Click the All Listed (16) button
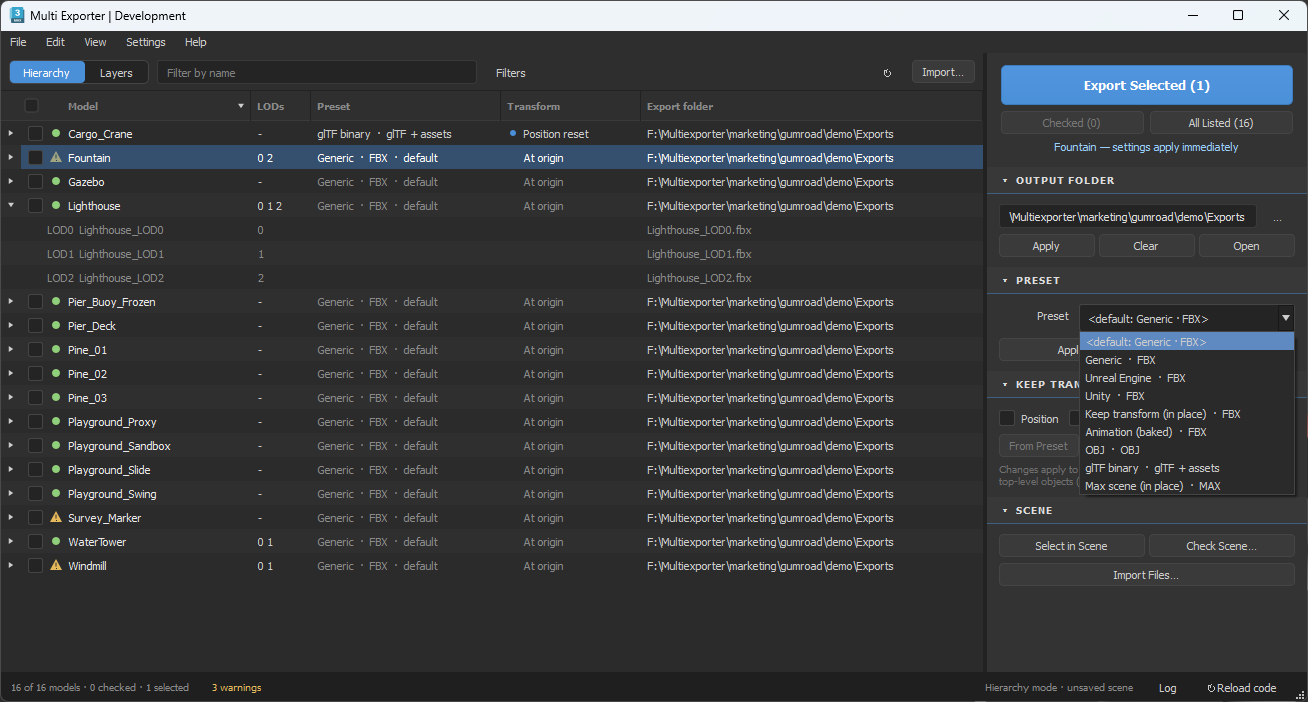1308x702 pixels. click(x=1221, y=123)
